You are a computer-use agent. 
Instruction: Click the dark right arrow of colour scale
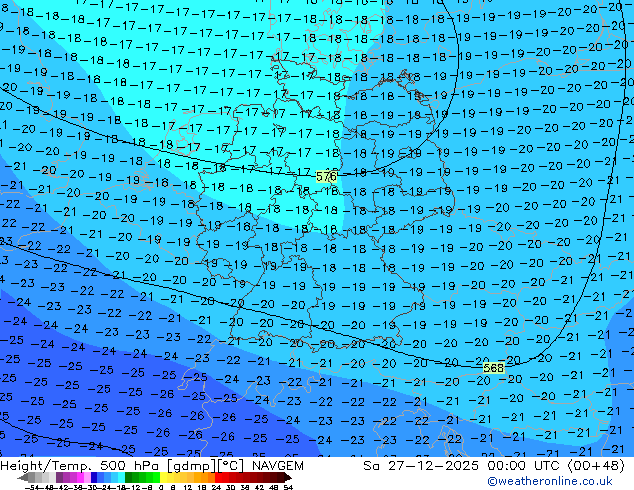[287, 478]
